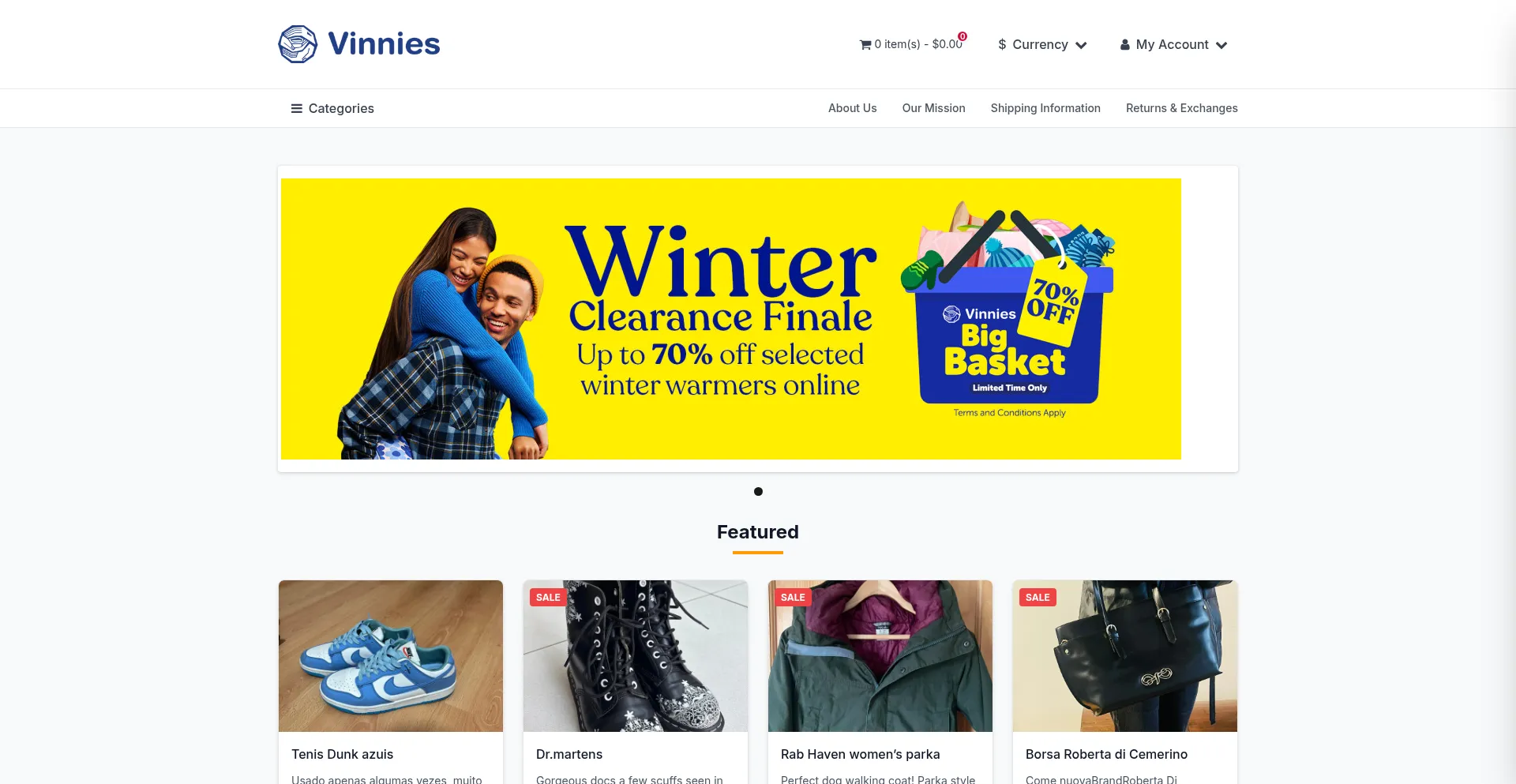Click the dollar sign currency icon

coord(1002,45)
